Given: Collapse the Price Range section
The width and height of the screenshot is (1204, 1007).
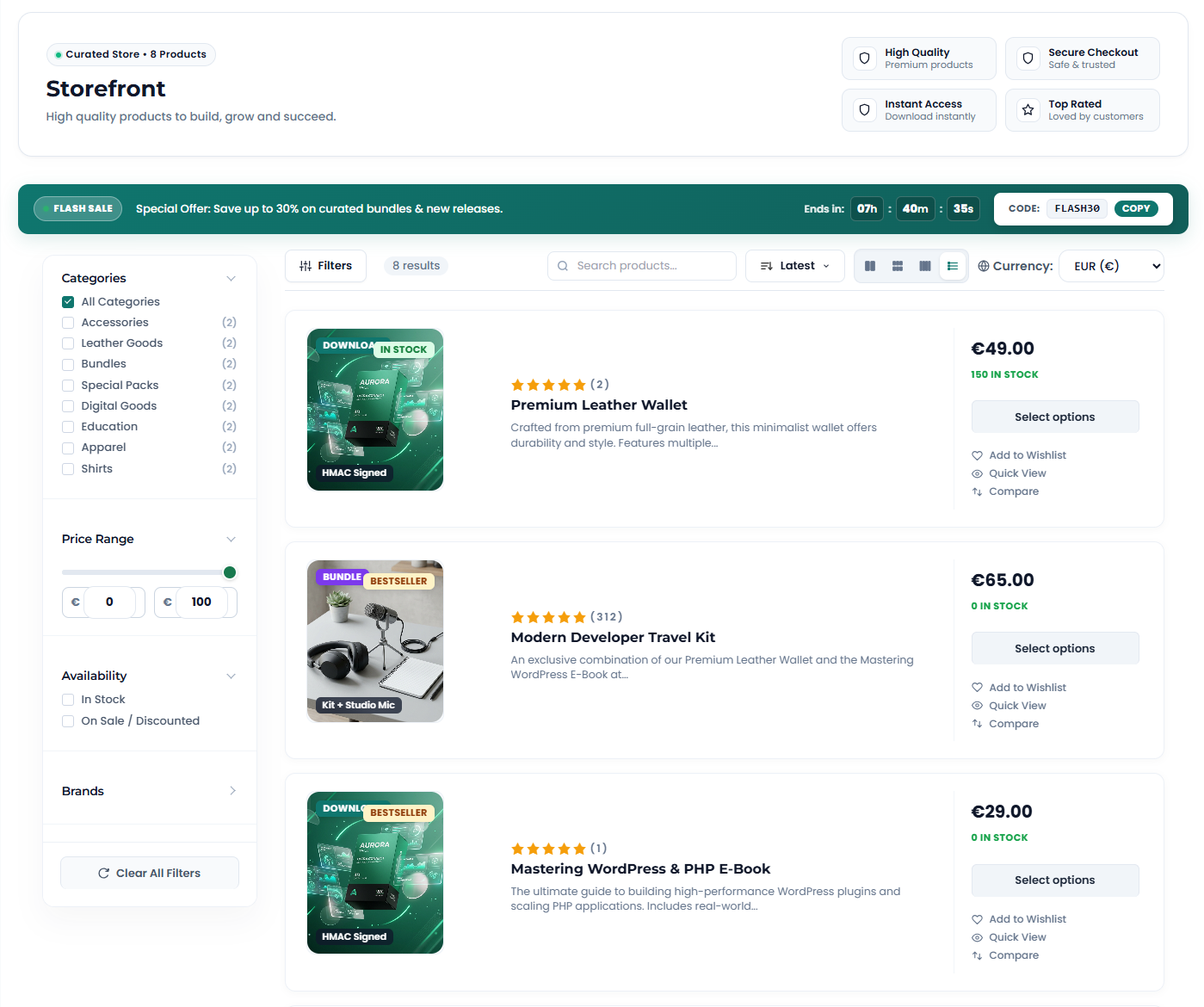Looking at the screenshot, I should tap(231, 540).
